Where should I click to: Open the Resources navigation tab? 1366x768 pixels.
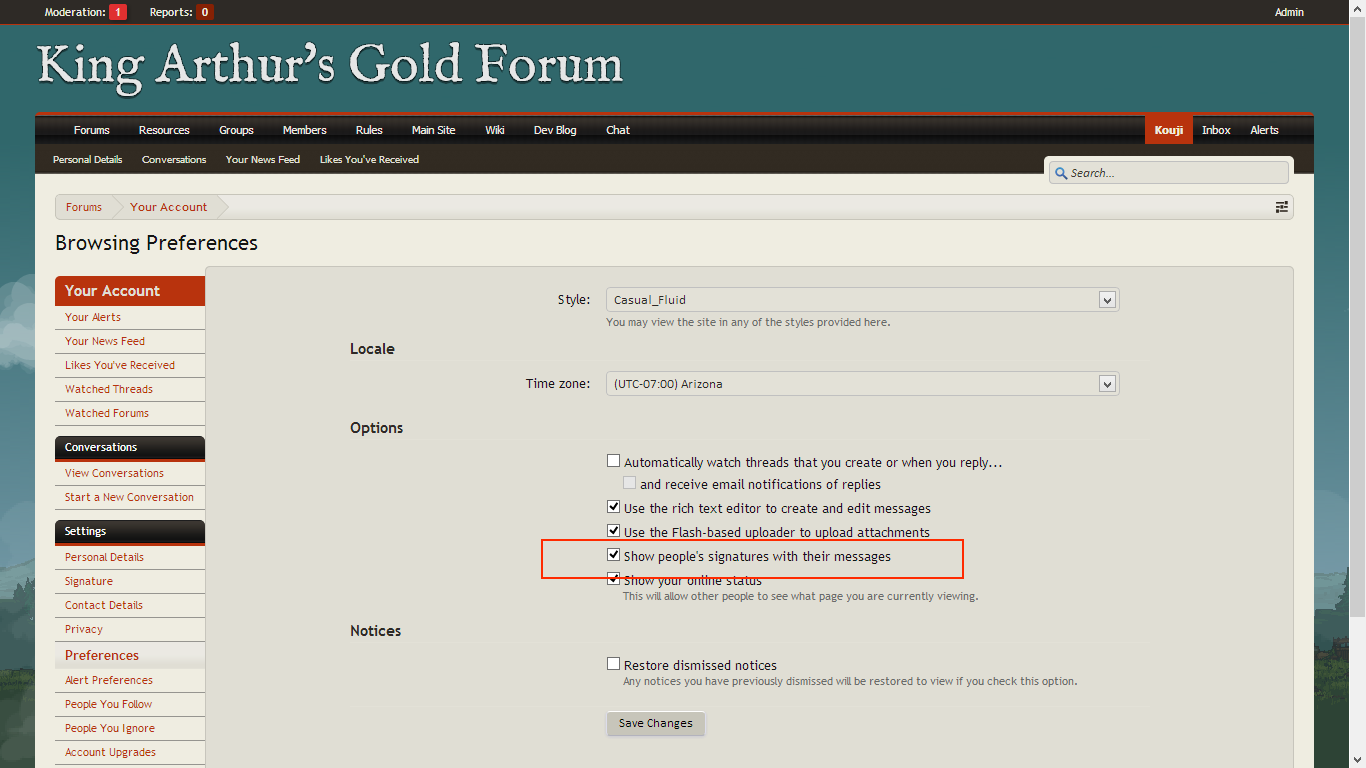(x=164, y=130)
